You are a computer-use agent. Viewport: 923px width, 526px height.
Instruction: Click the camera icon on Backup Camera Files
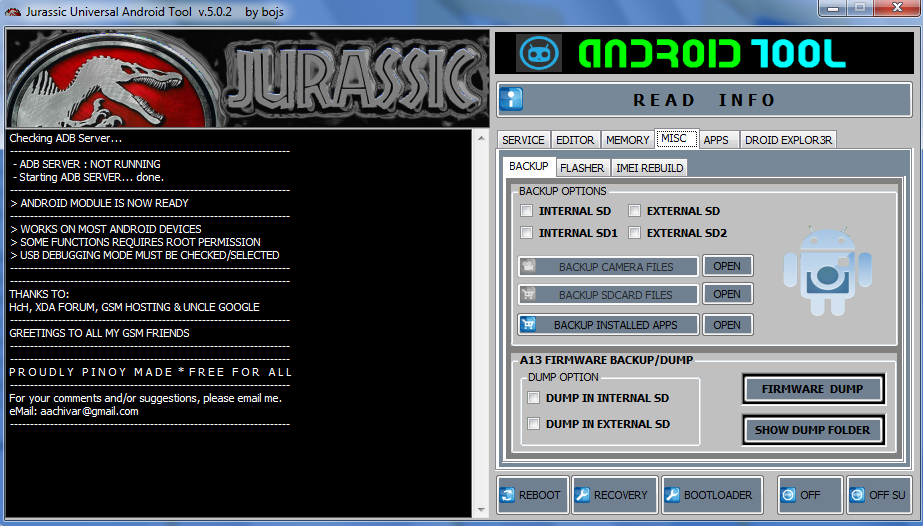[x=529, y=266]
